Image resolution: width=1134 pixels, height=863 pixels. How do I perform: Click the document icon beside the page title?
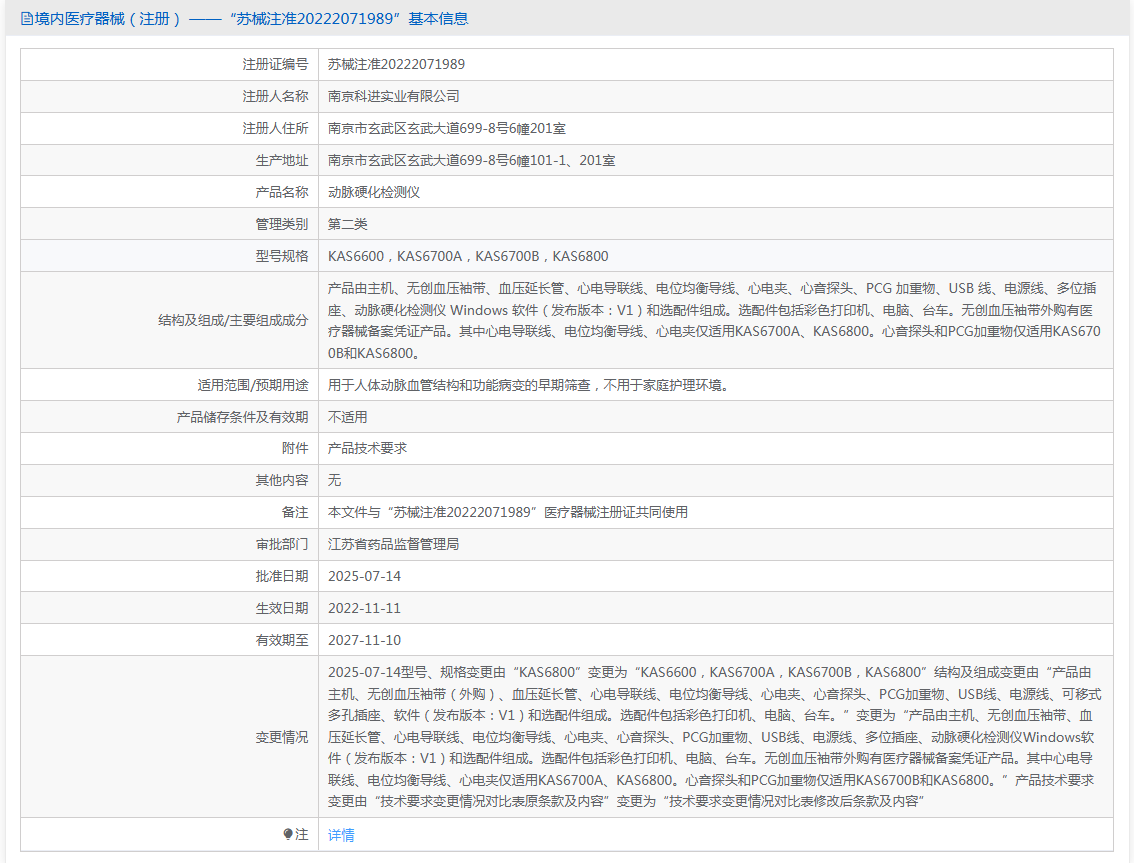[27, 19]
